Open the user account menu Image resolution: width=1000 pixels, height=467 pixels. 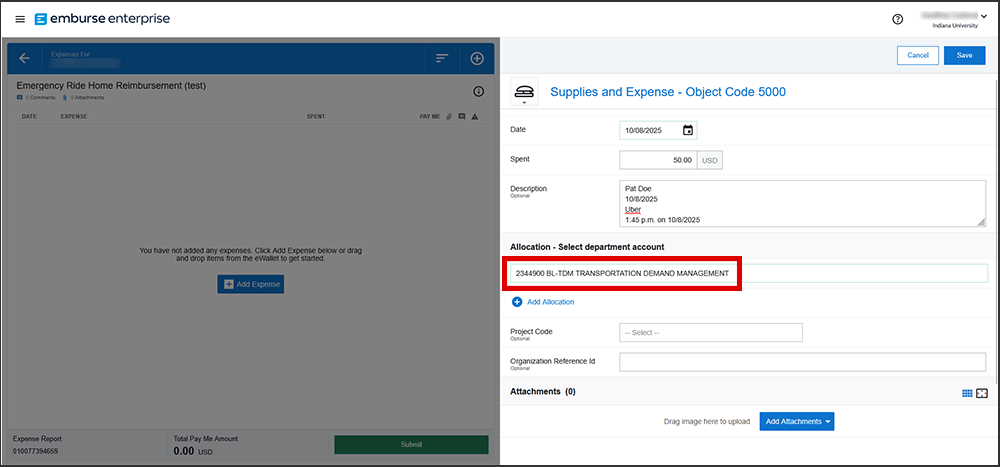[x=946, y=19]
